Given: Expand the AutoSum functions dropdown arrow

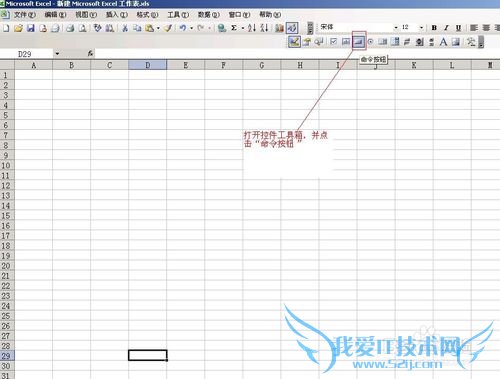Looking at the screenshot, I should pyautogui.click(x=243, y=28).
